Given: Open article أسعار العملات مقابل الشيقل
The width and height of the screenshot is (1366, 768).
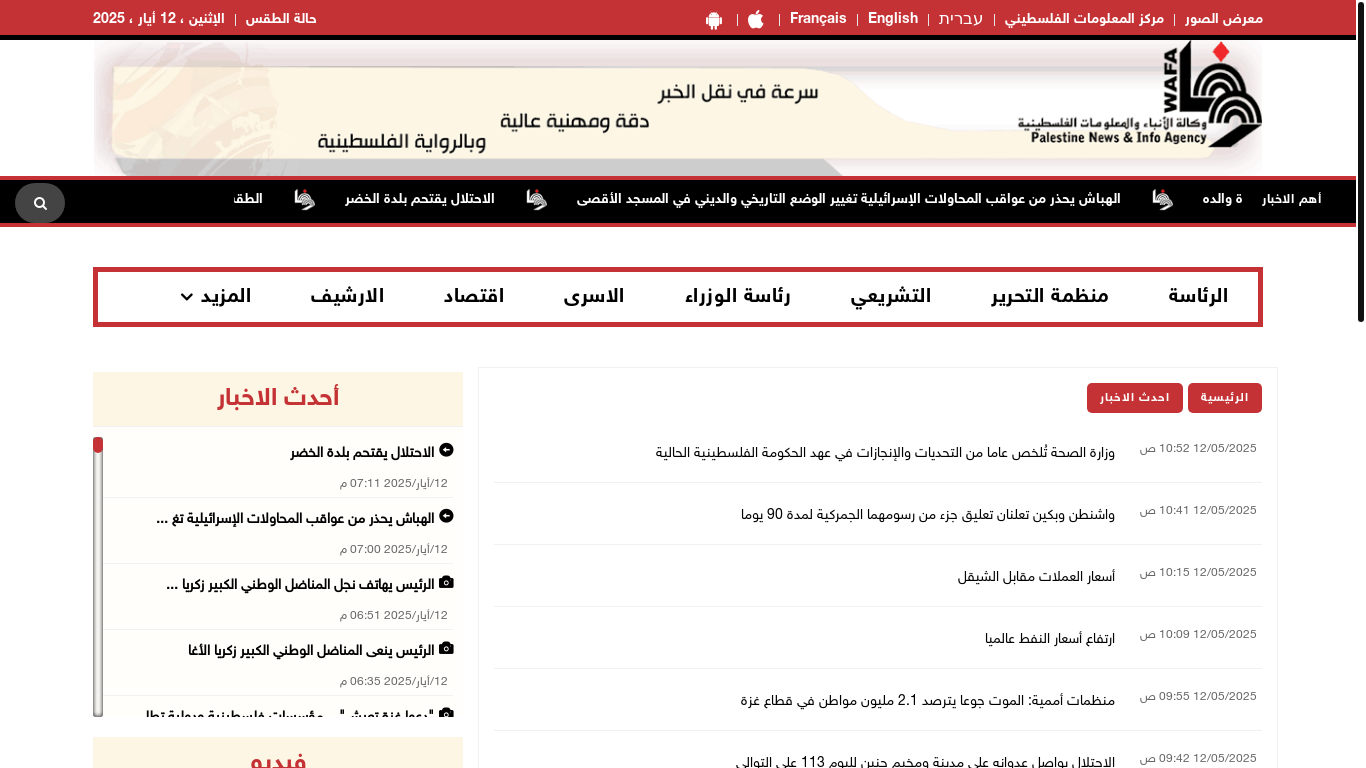Looking at the screenshot, I should 1036,576.
